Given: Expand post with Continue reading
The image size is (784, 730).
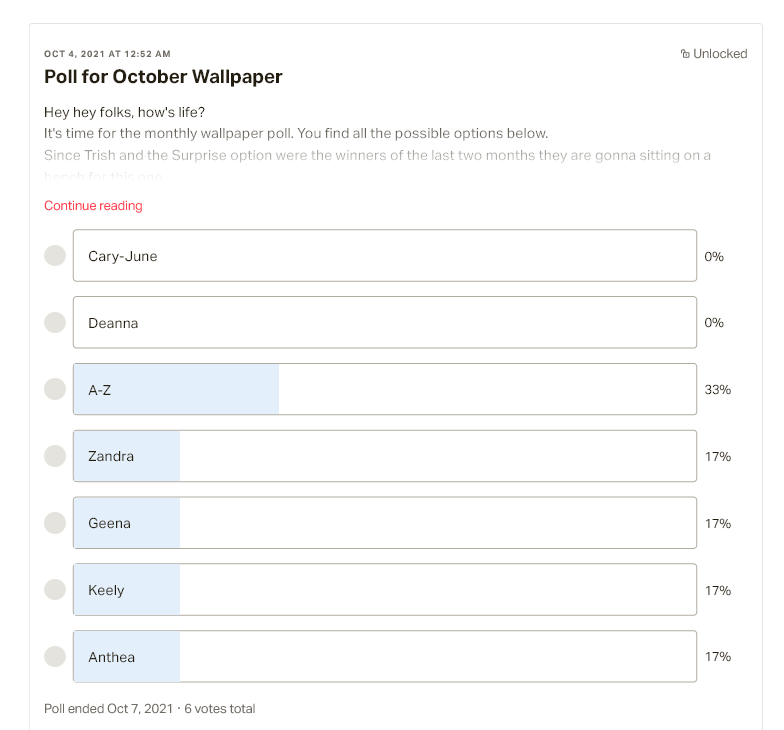Looking at the screenshot, I should [93, 206].
